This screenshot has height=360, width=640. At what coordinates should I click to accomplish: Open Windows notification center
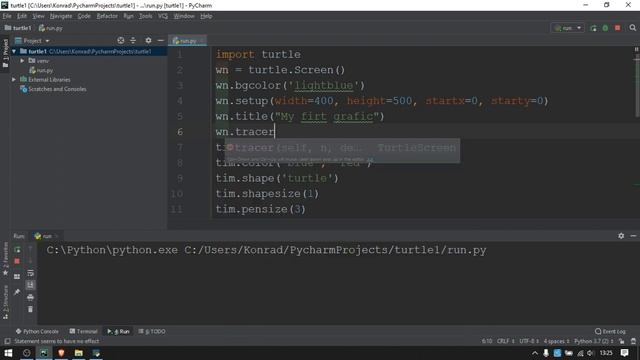point(624,353)
